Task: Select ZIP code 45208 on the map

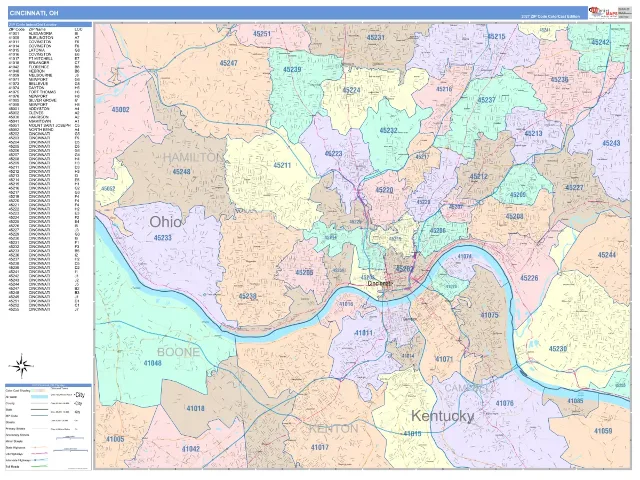Action: pos(514,216)
